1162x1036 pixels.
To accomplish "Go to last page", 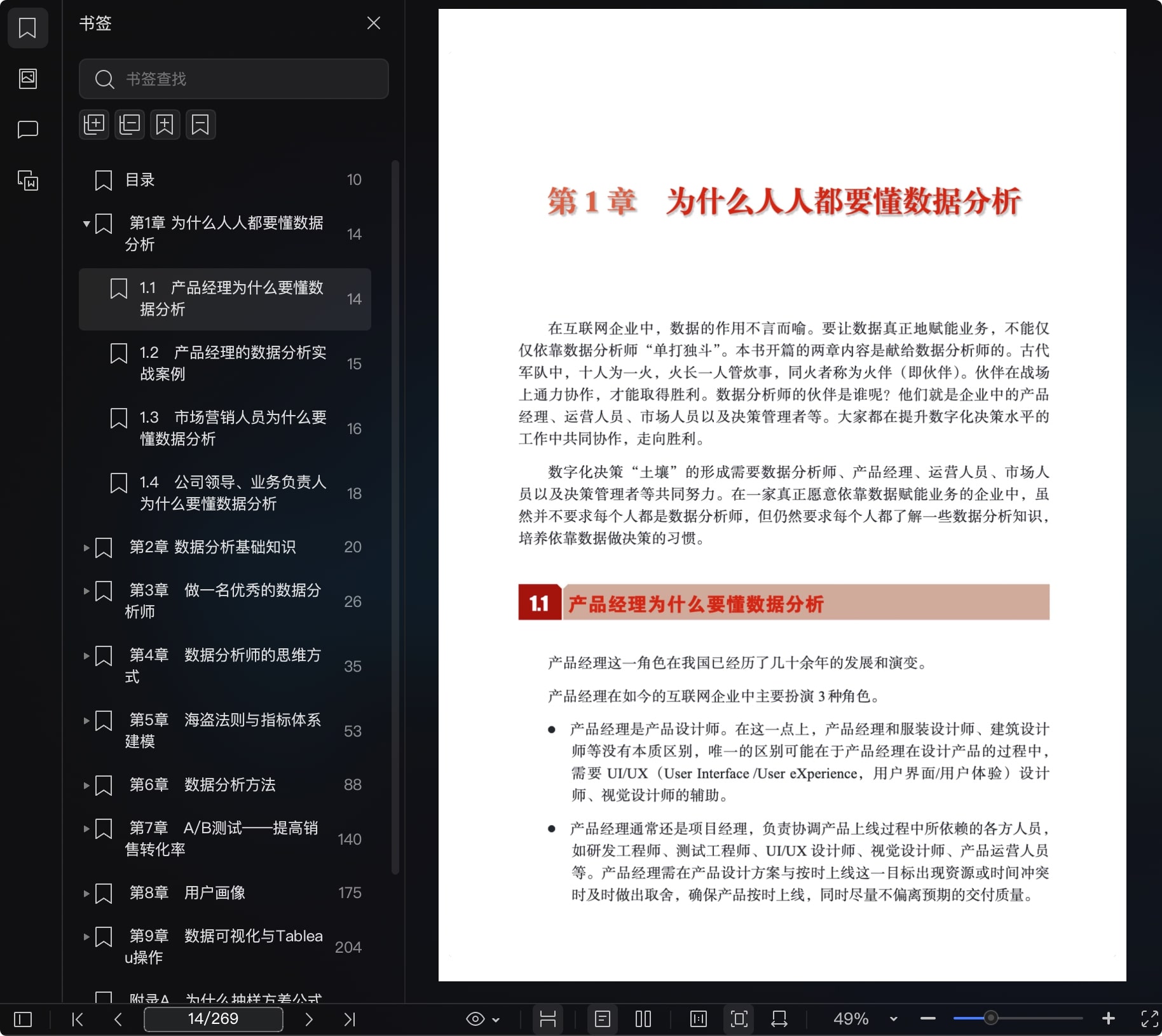I will [350, 1019].
